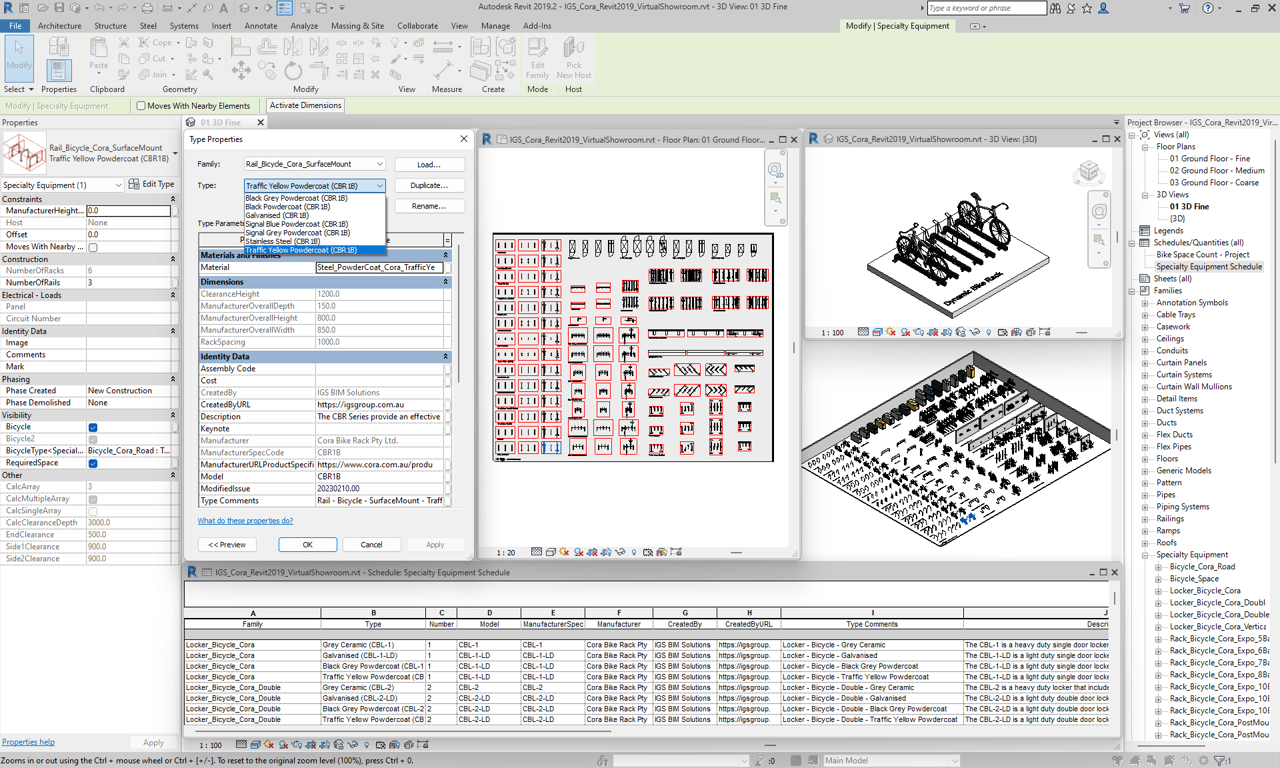This screenshot has height=768, width=1280.
Task: Open the Massing & Site ribbon tab
Action: [x=357, y=26]
